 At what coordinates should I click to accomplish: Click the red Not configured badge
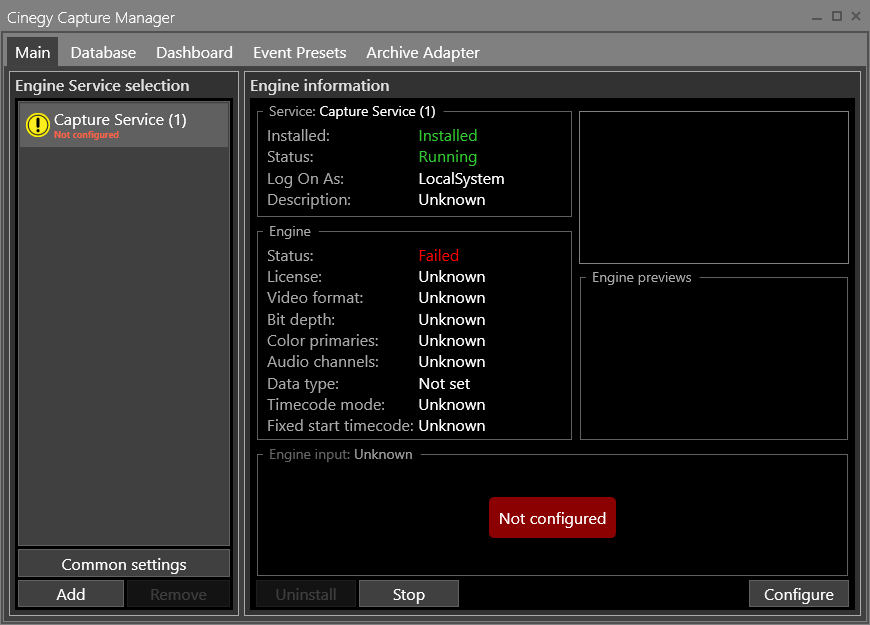click(x=553, y=518)
